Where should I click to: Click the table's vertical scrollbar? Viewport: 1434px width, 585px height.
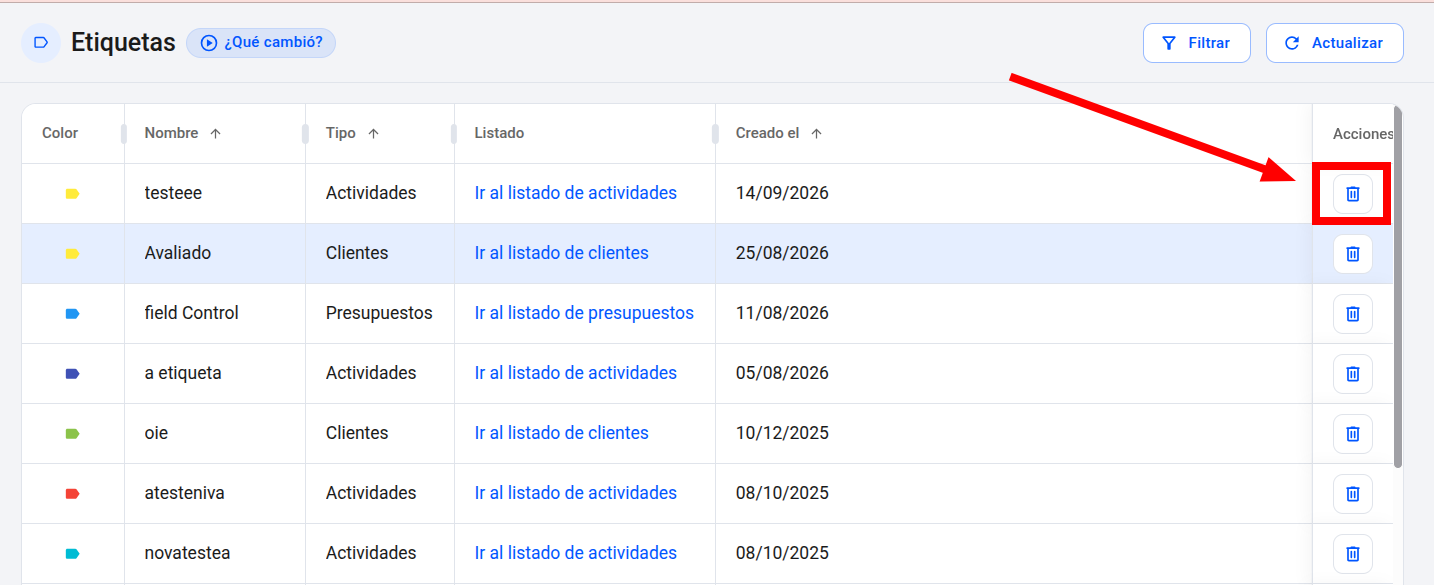coord(1398,287)
